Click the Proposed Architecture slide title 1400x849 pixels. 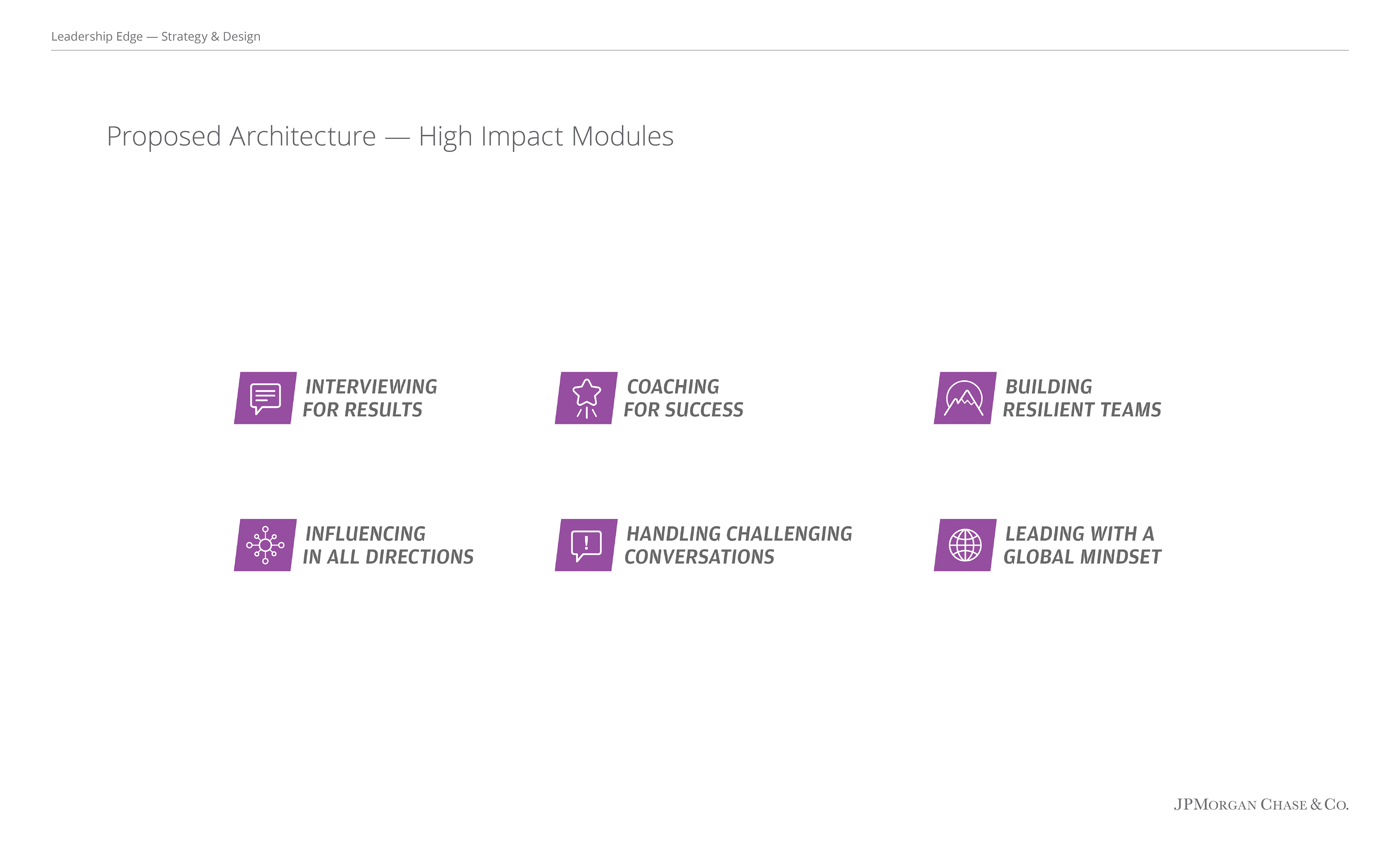(390, 137)
